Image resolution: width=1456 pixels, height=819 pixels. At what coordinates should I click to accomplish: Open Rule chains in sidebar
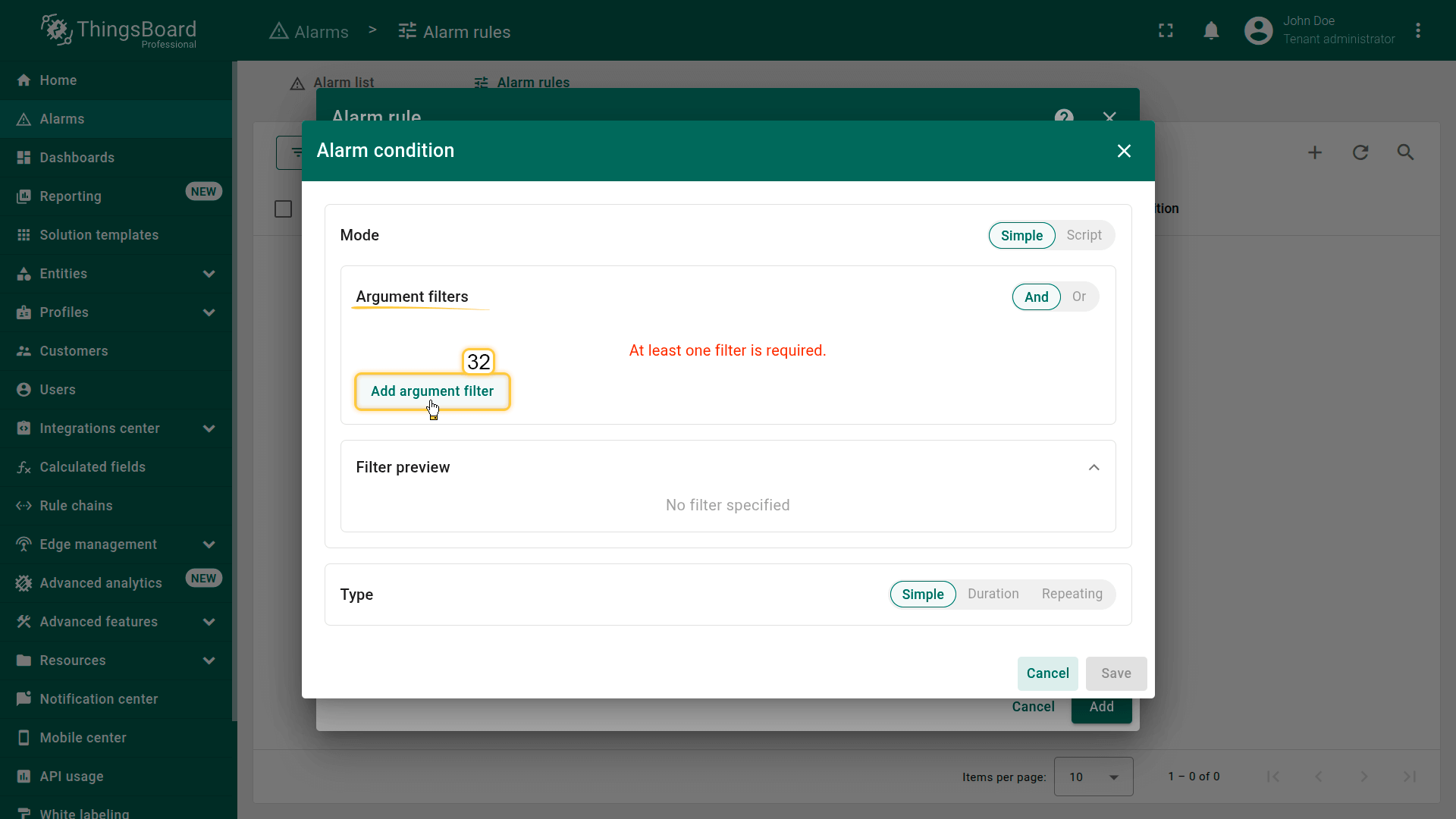pyautogui.click(x=76, y=506)
